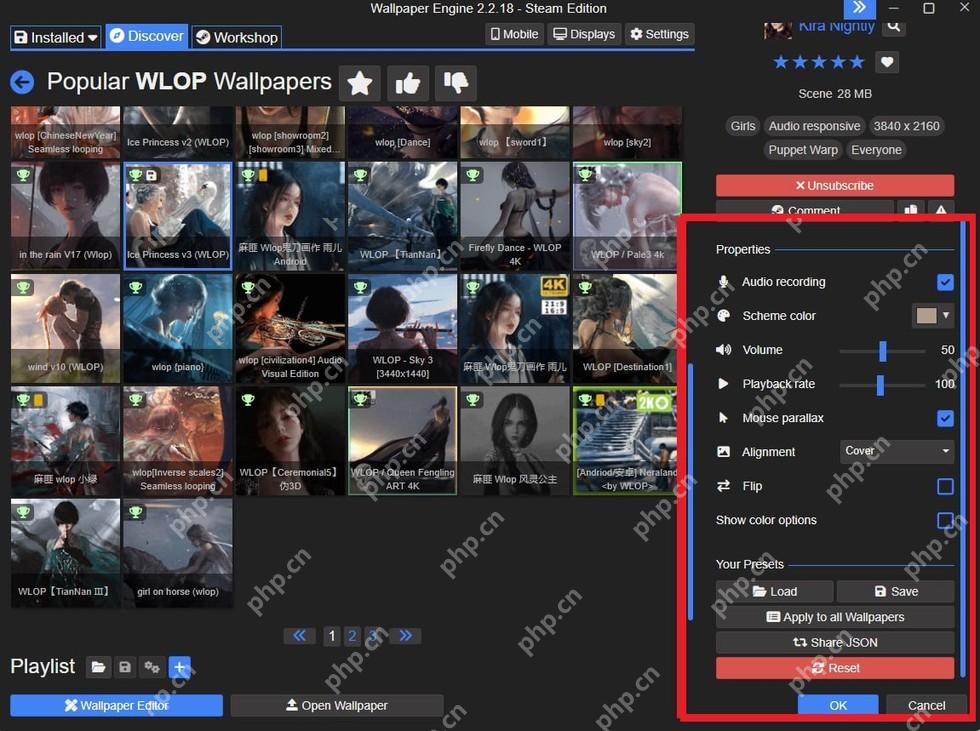Open the Settings menu
Viewport: 980px width, 731px height.
click(659, 34)
